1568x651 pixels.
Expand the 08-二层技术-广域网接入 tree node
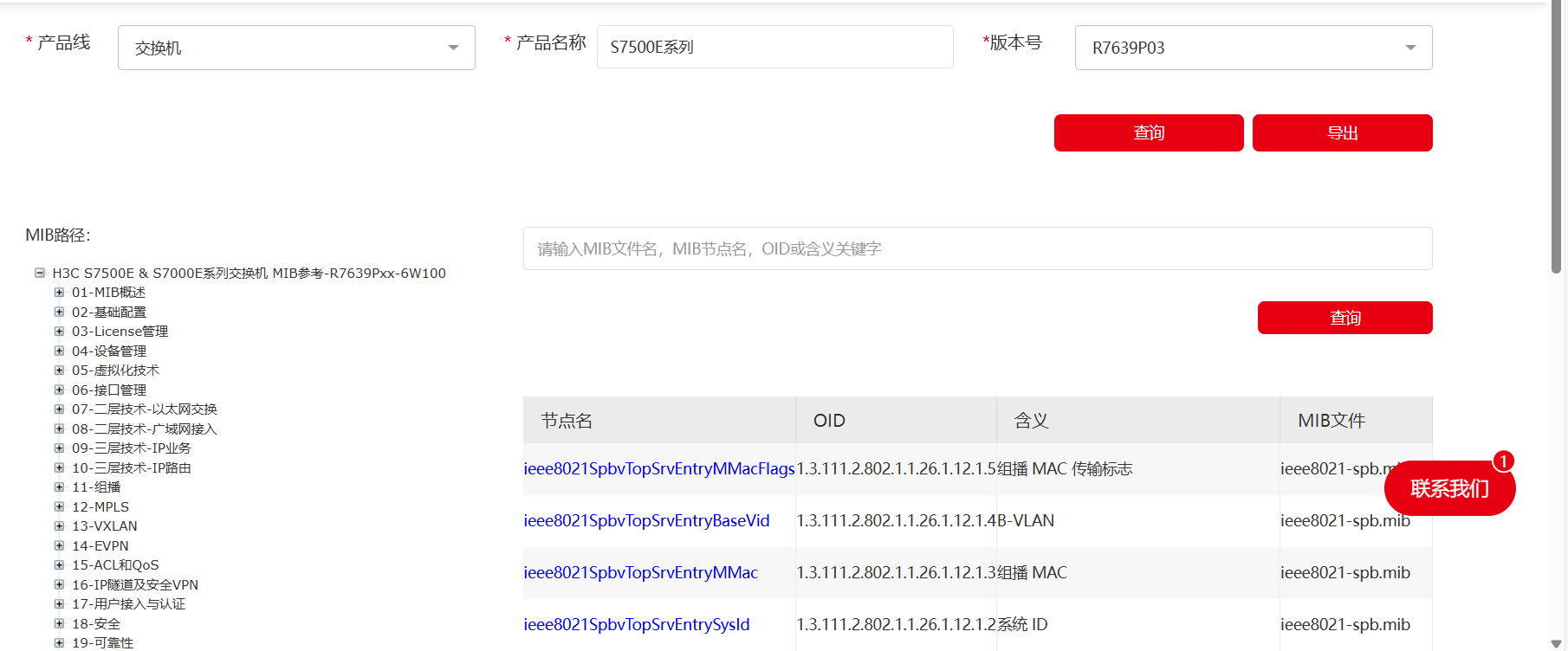click(59, 429)
